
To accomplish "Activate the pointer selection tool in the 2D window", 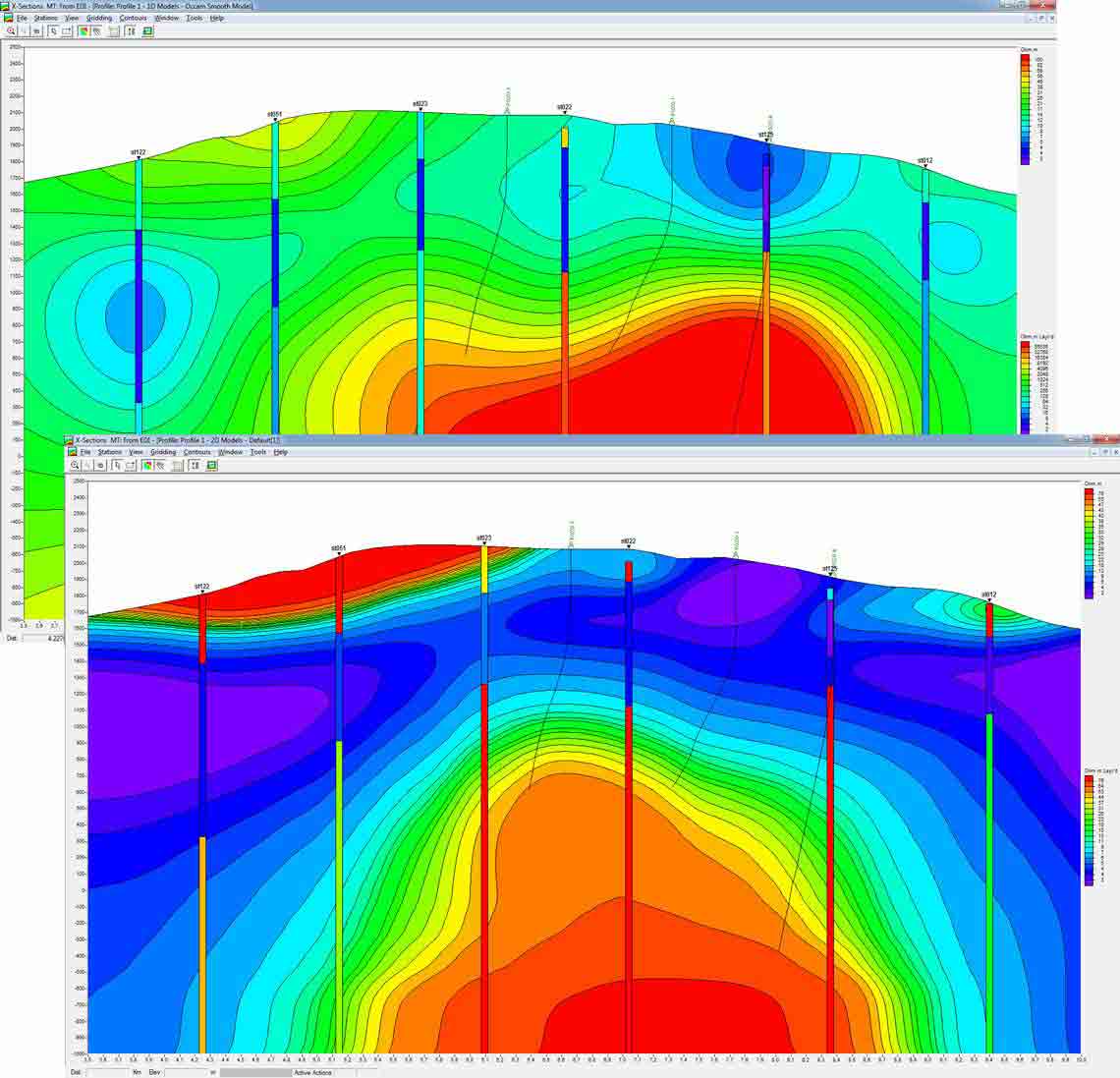I will tap(118, 465).
